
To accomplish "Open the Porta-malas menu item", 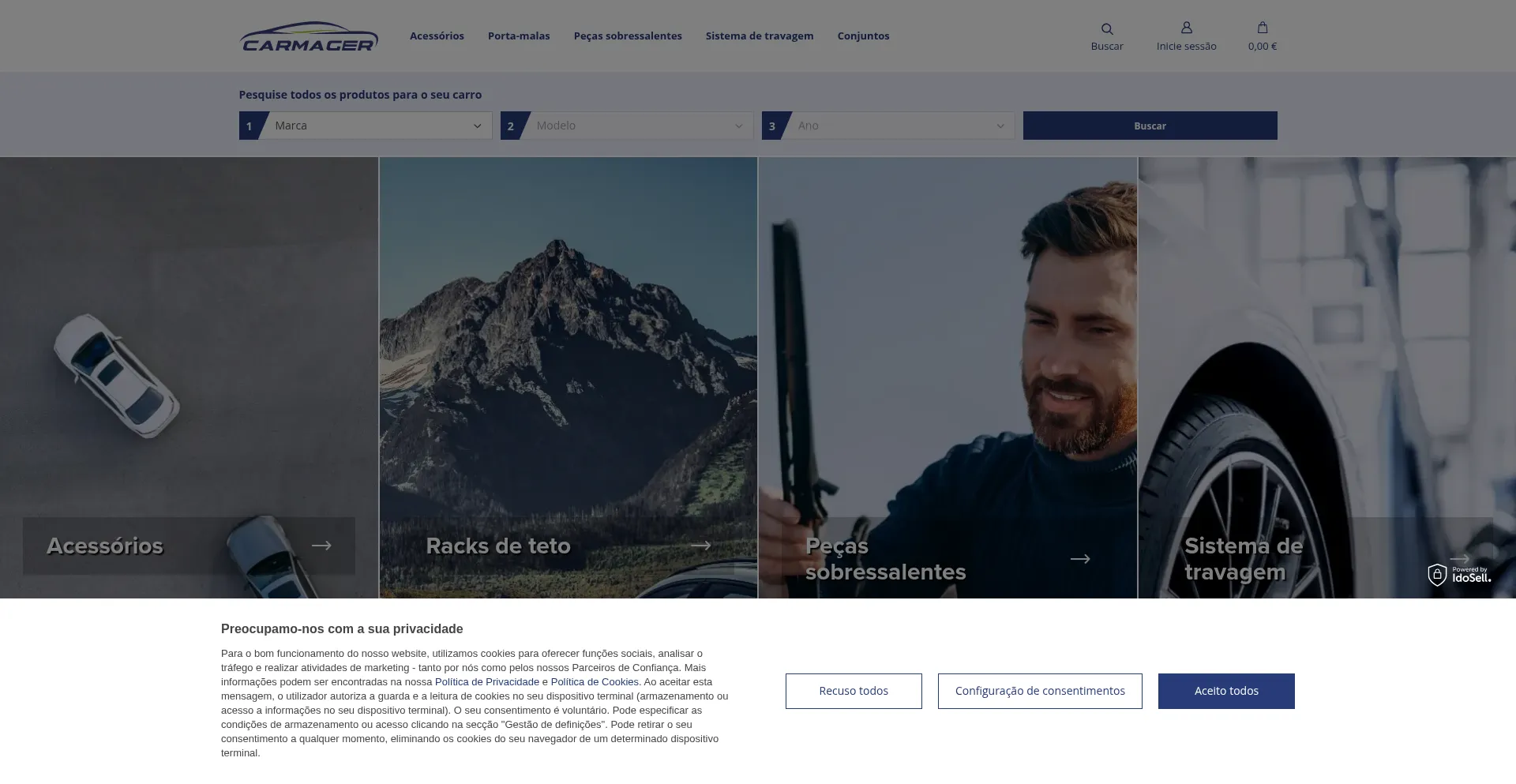I will [x=519, y=36].
